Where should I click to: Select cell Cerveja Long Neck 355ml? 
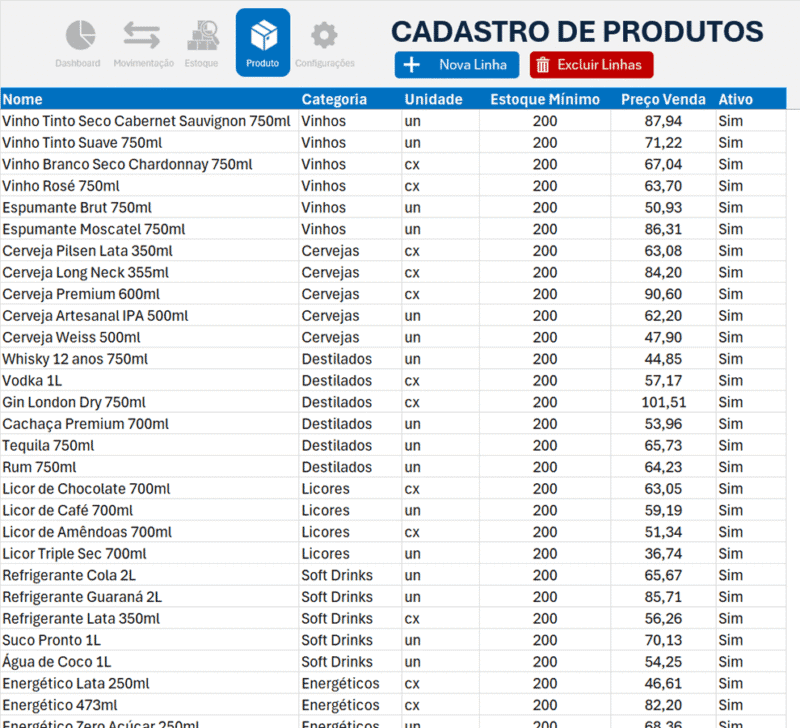pos(149,272)
